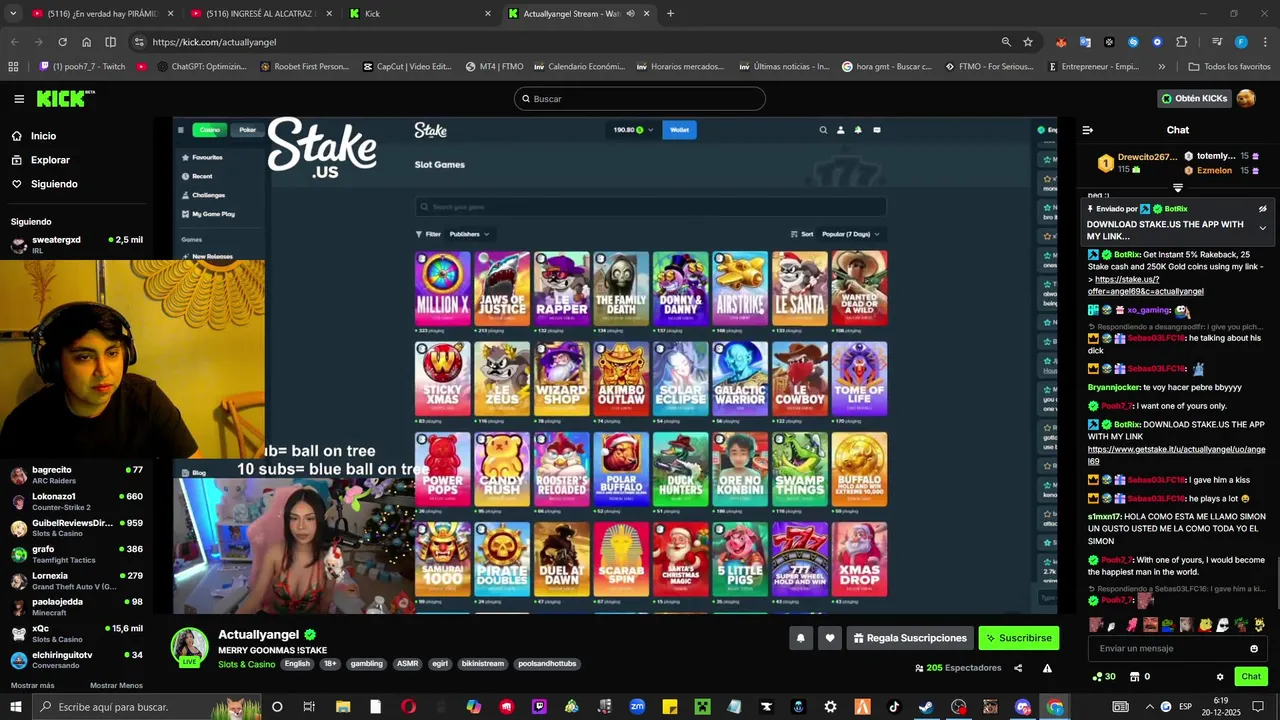This screenshot has width=1280, height=720.
Task: Go to Explorar in sidebar
Action: click(40, 160)
